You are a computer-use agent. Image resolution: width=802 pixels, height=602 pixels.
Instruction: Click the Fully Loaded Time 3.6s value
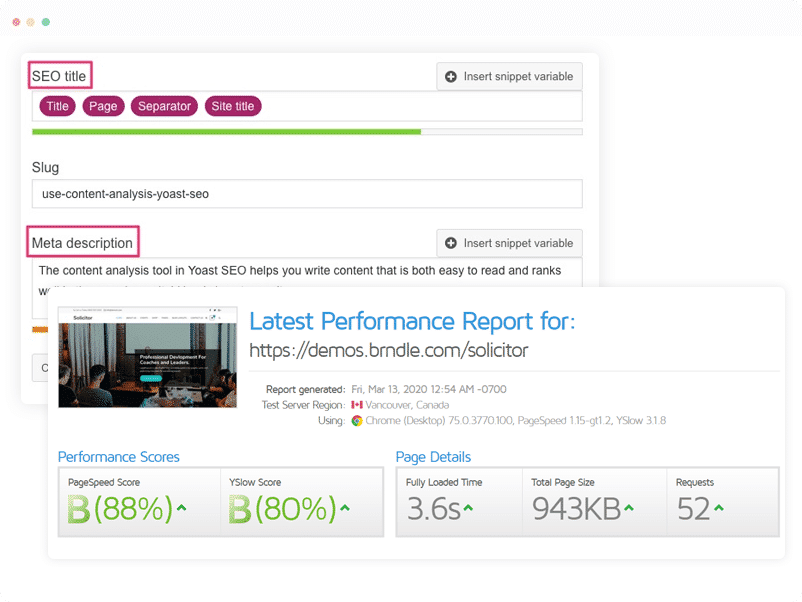(434, 509)
